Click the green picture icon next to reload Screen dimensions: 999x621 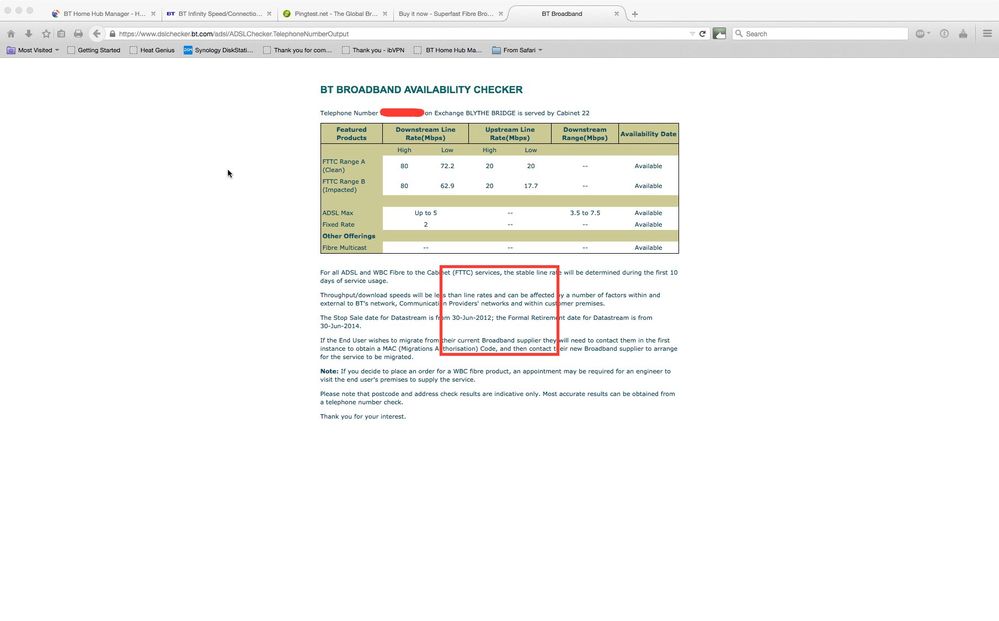[x=719, y=34]
